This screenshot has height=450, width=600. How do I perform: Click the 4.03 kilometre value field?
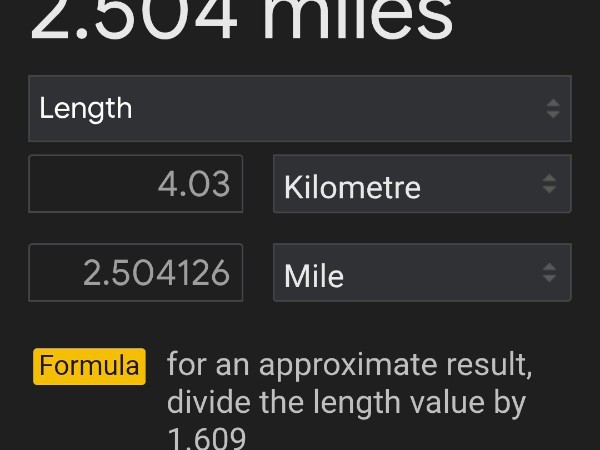coord(136,184)
